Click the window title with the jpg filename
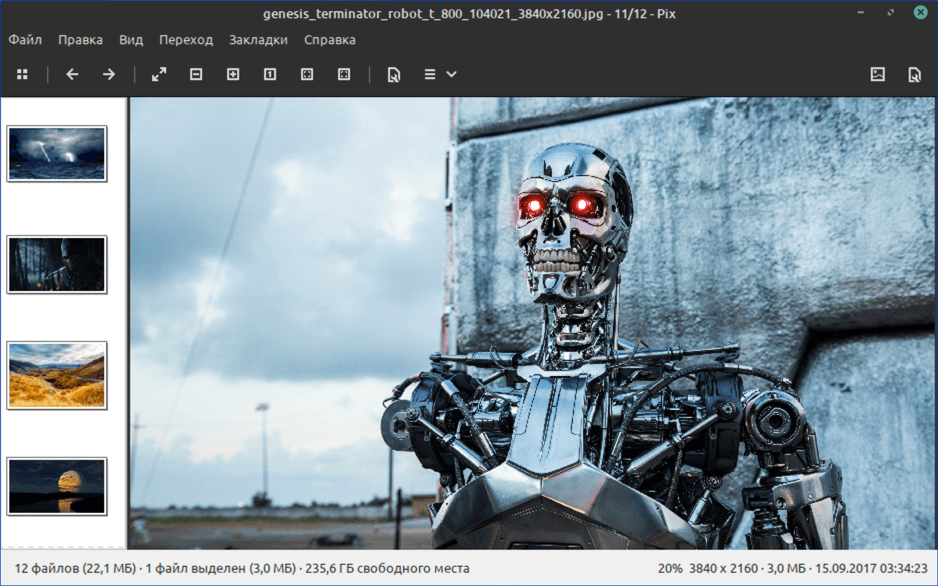The width and height of the screenshot is (938, 586). coord(469,14)
